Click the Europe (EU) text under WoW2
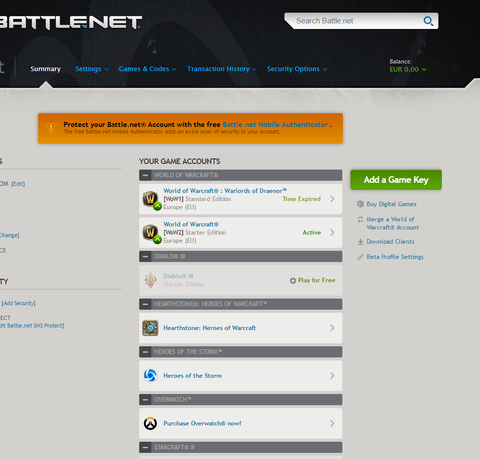 tap(180, 241)
